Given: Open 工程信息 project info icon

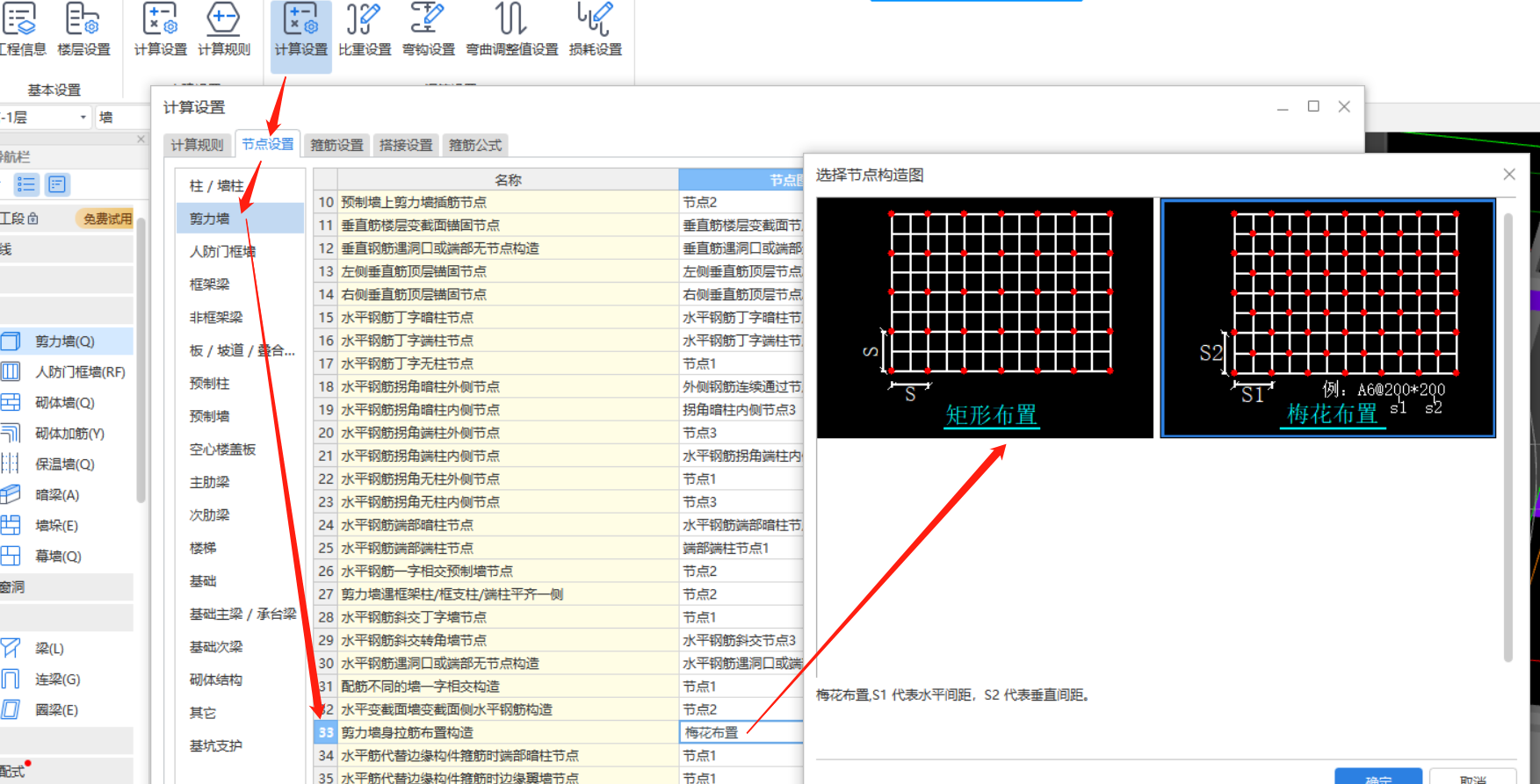Looking at the screenshot, I should [21, 30].
